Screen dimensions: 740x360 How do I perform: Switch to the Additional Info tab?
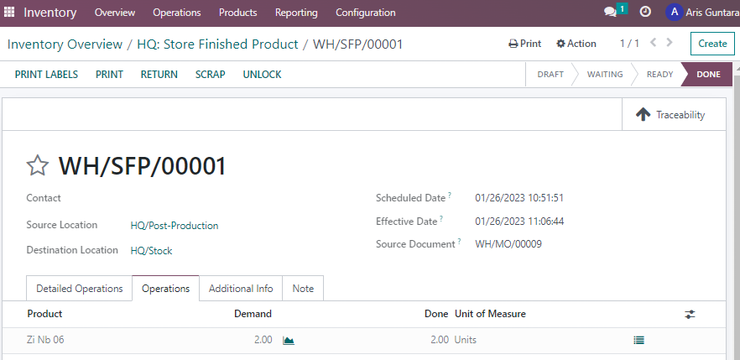241,288
